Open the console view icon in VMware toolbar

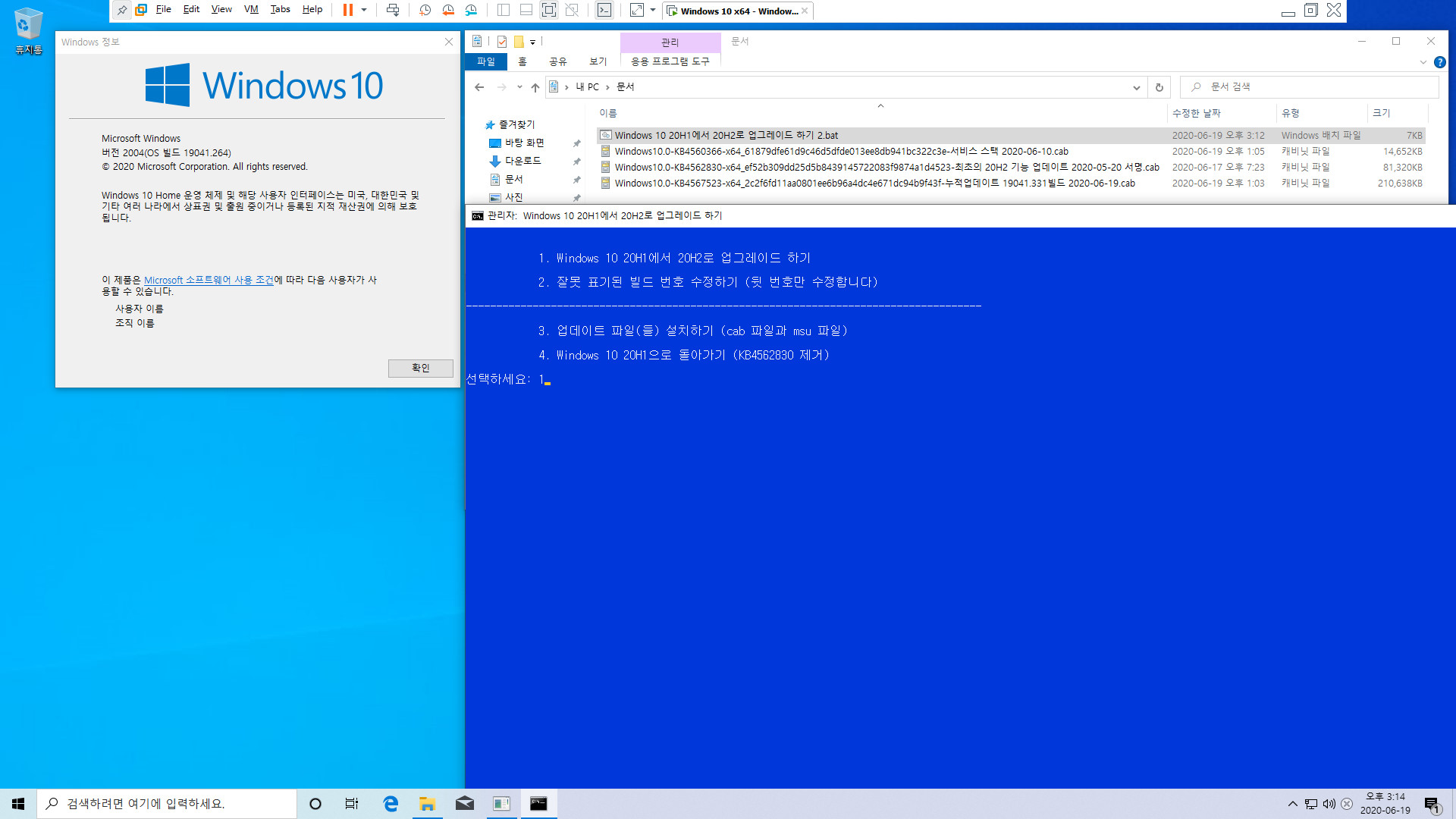(604, 10)
